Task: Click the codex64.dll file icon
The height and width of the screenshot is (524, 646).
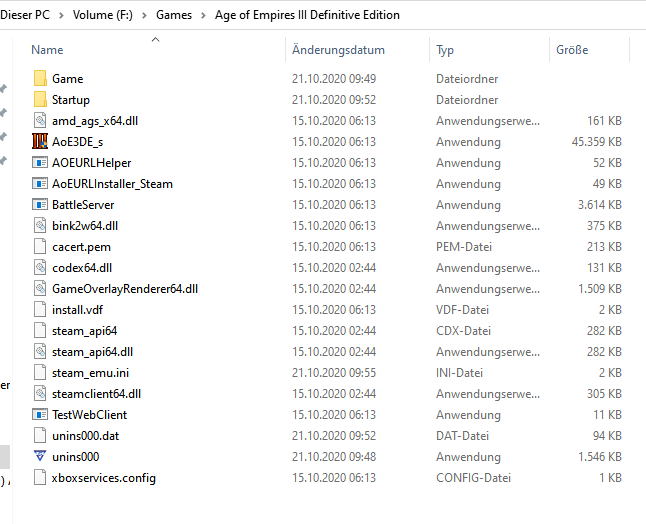Action: coord(40,267)
